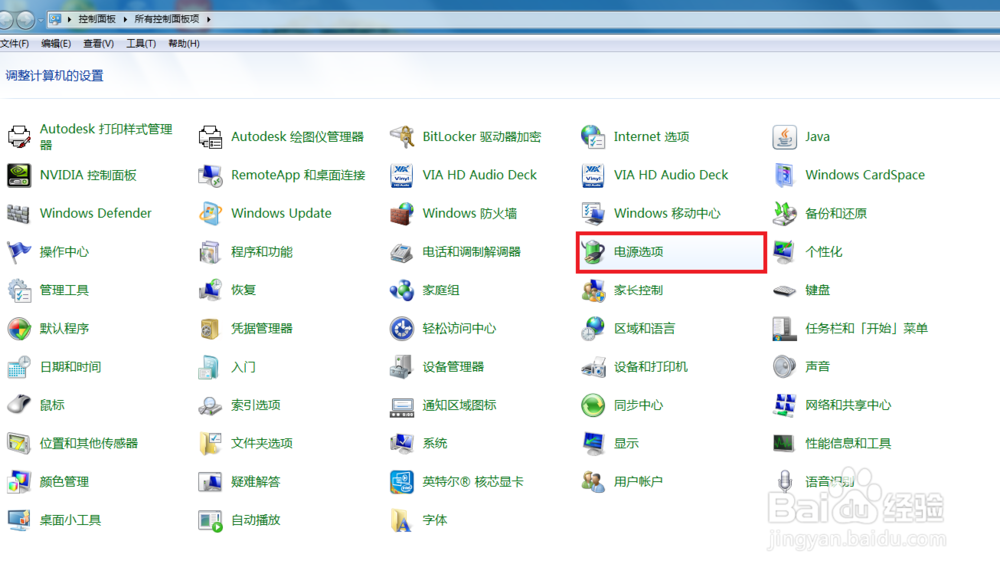This screenshot has height=574, width=1000.
Task: Expand arrow after 所有控制面板项 breadcrumb
Action: pyautogui.click(x=209, y=19)
